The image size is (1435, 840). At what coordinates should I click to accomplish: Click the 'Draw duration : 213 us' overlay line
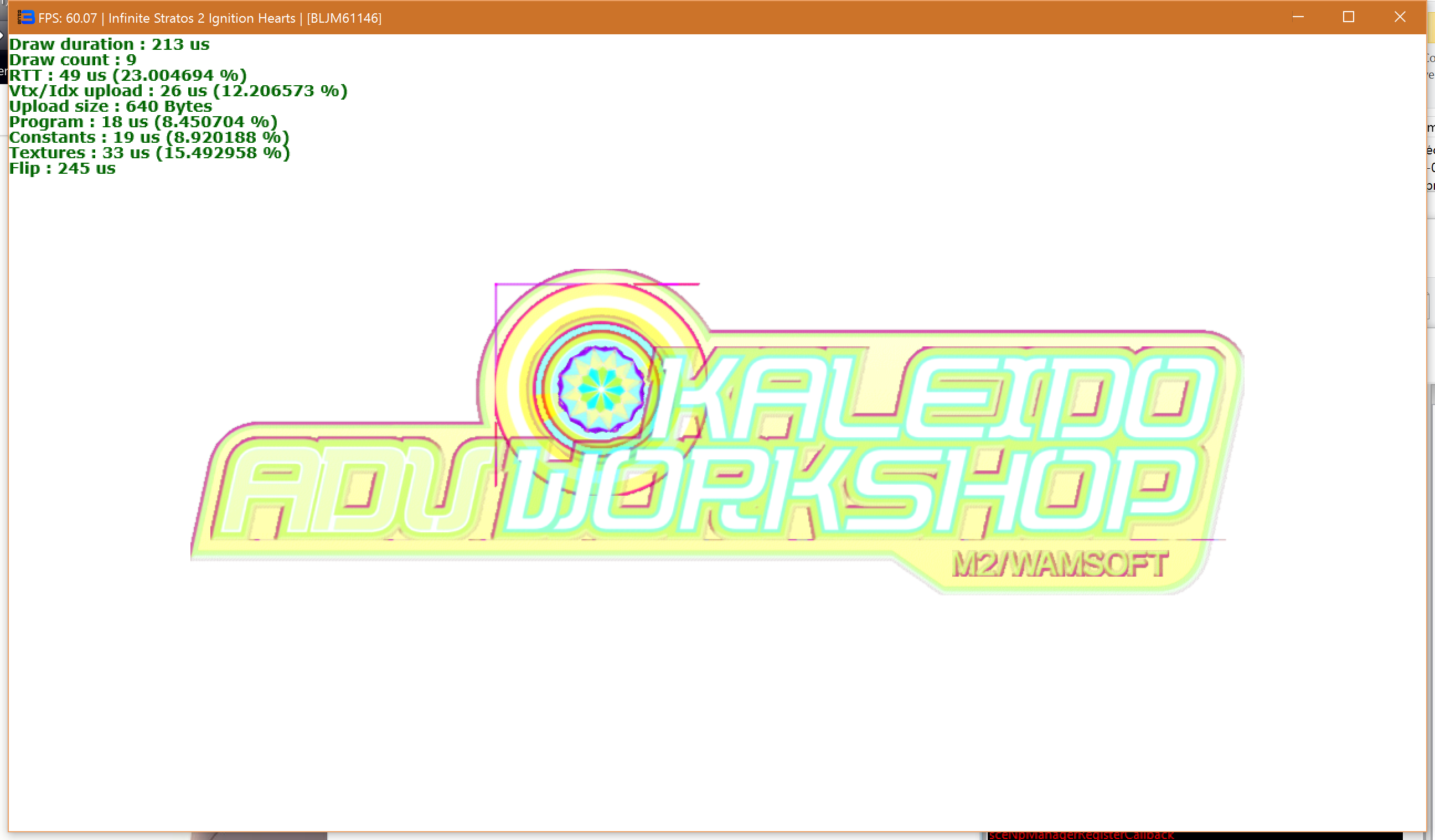109,44
